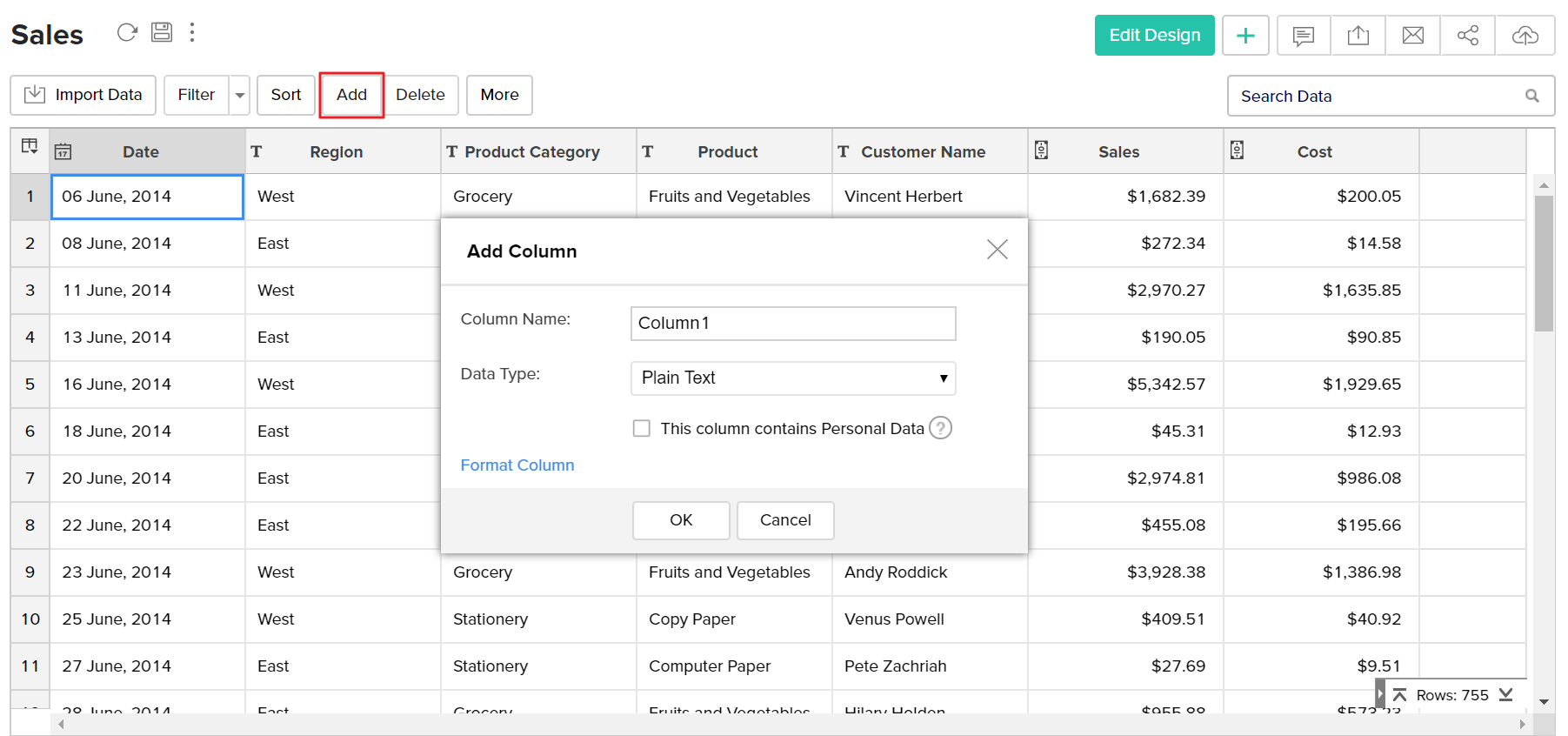Open the Data Type dropdown
Screen dimensions: 1568x736
point(792,378)
